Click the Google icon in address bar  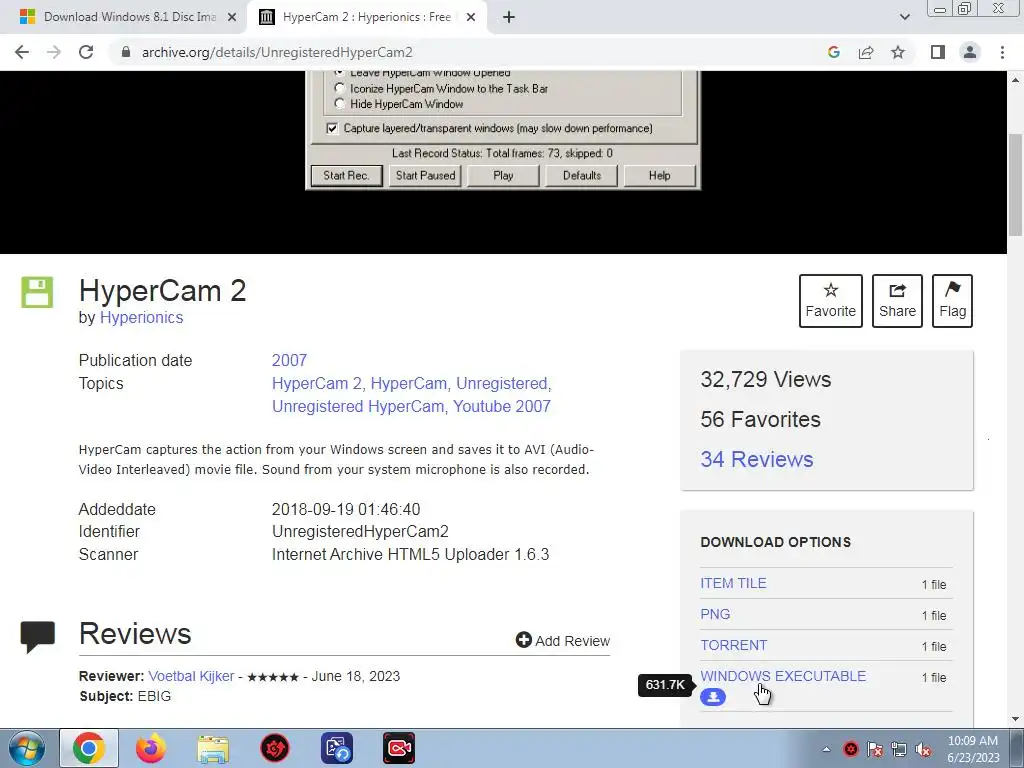tap(833, 52)
